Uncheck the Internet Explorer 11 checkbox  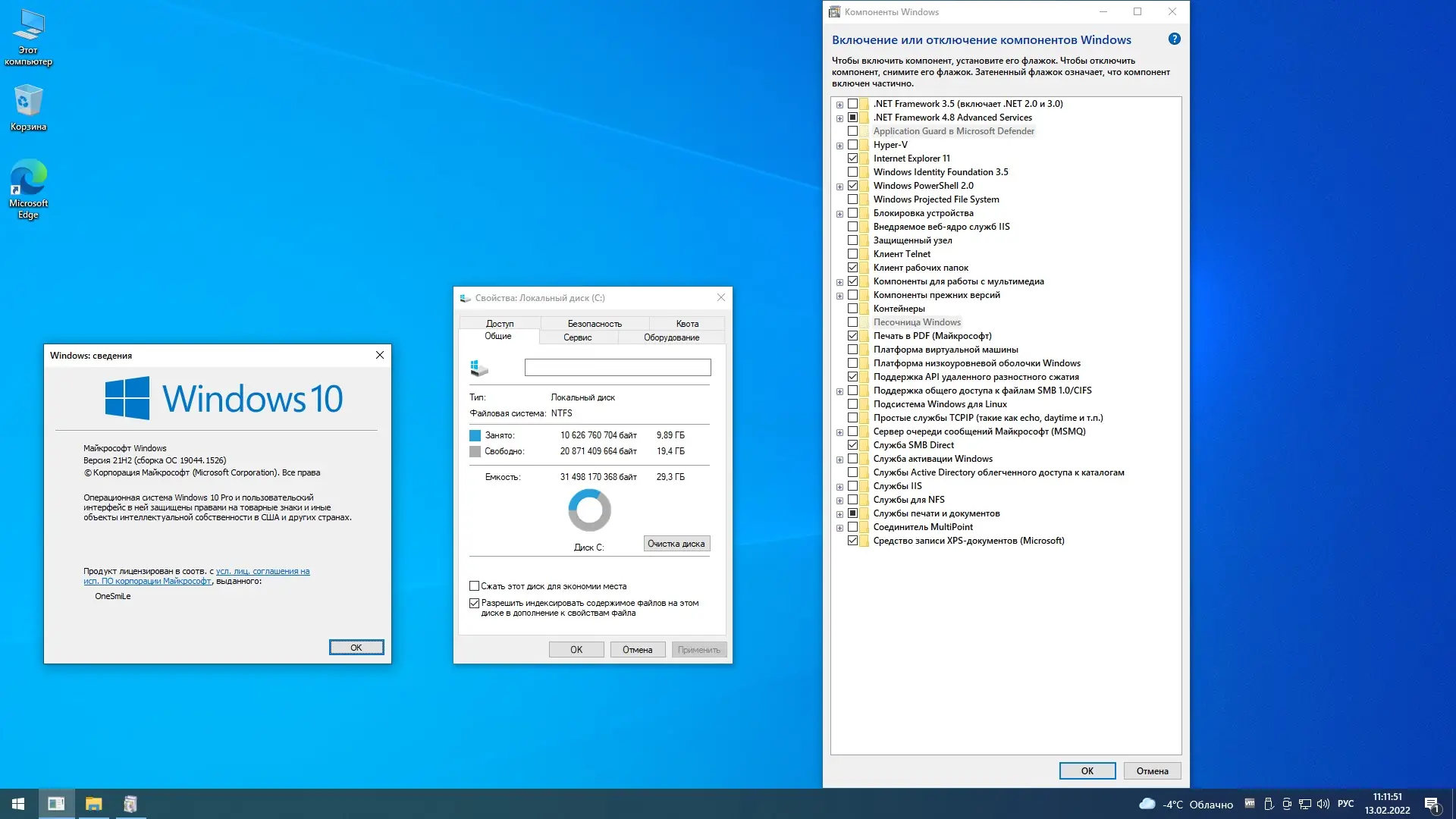852,158
